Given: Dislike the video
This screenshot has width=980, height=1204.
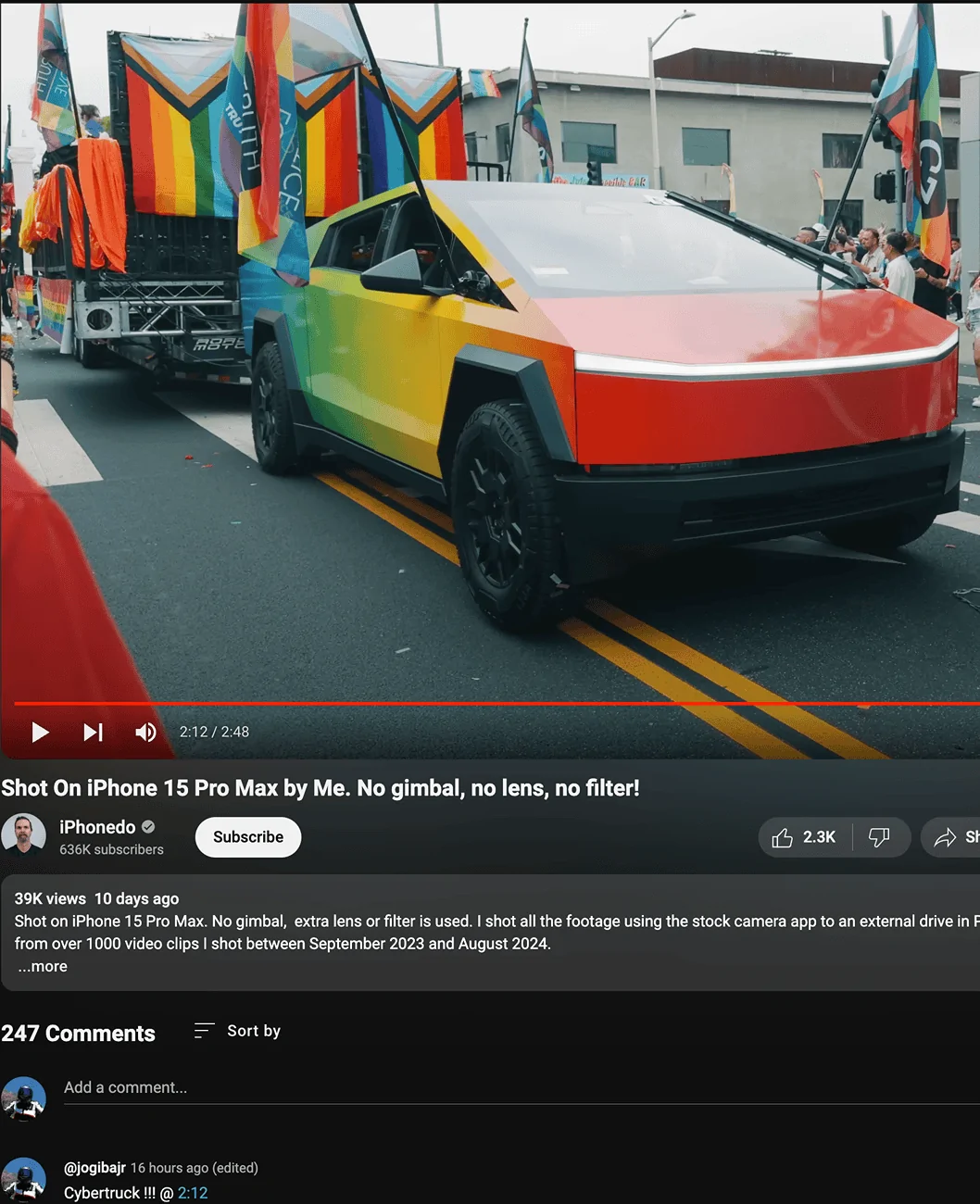Looking at the screenshot, I should (x=880, y=837).
